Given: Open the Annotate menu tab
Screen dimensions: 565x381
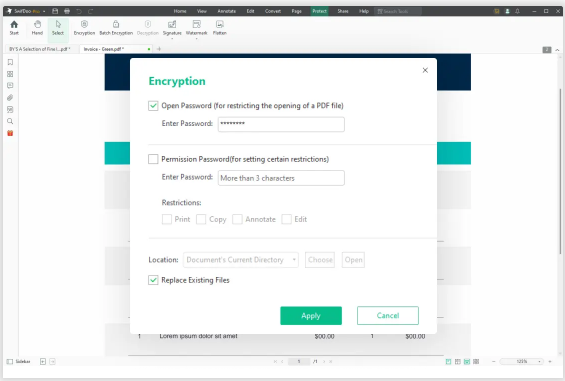Looking at the screenshot, I should [x=226, y=11].
